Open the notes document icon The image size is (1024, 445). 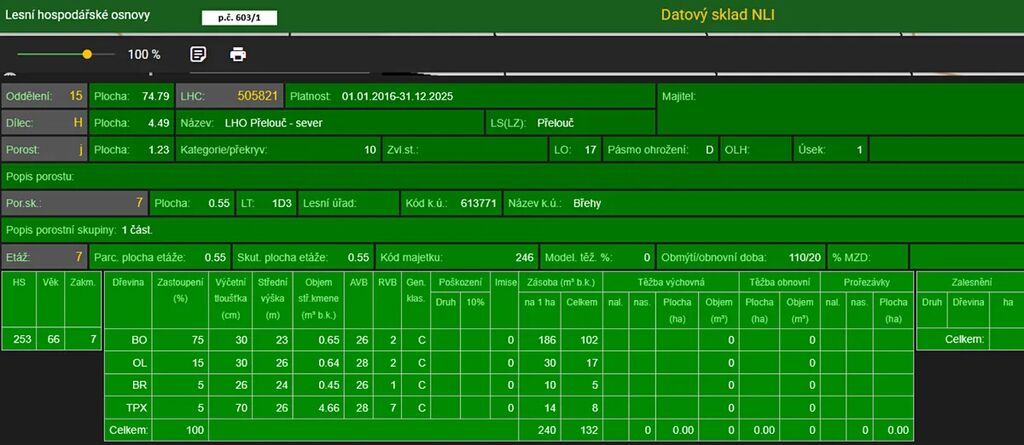pyautogui.click(x=198, y=54)
